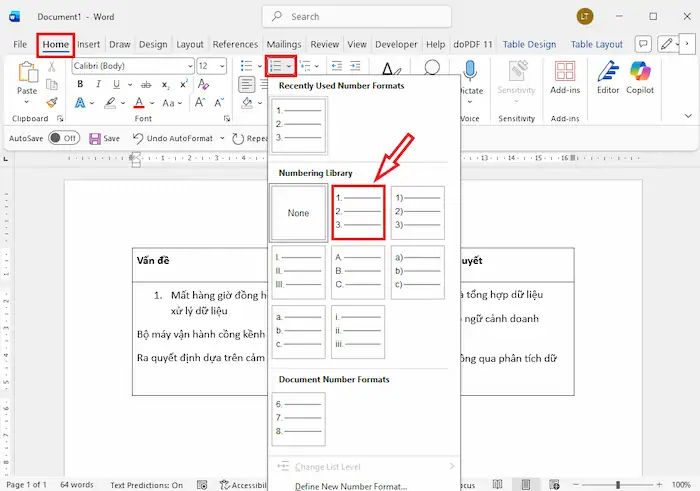Toggle the AutoSave switch

[x=63, y=138]
